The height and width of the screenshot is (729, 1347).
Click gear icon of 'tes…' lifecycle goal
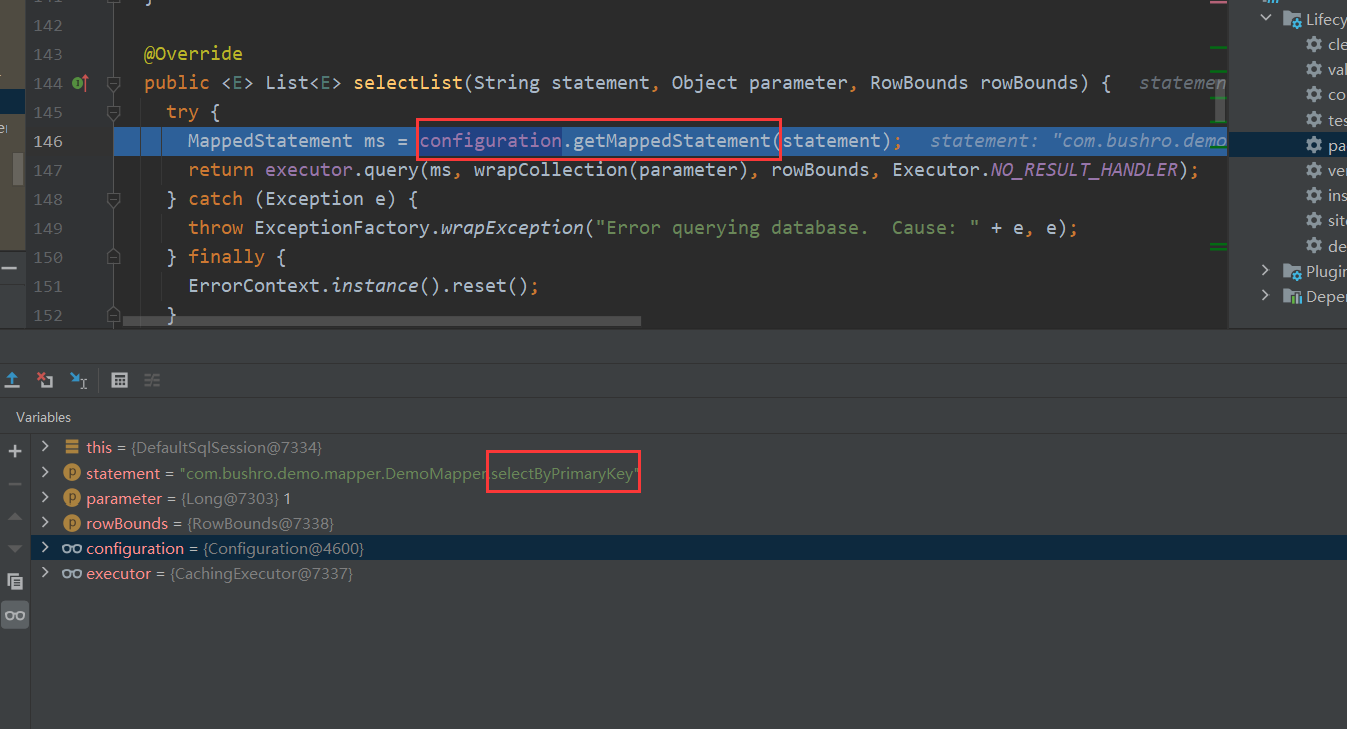pyautogui.click(x=1314, y=119)
